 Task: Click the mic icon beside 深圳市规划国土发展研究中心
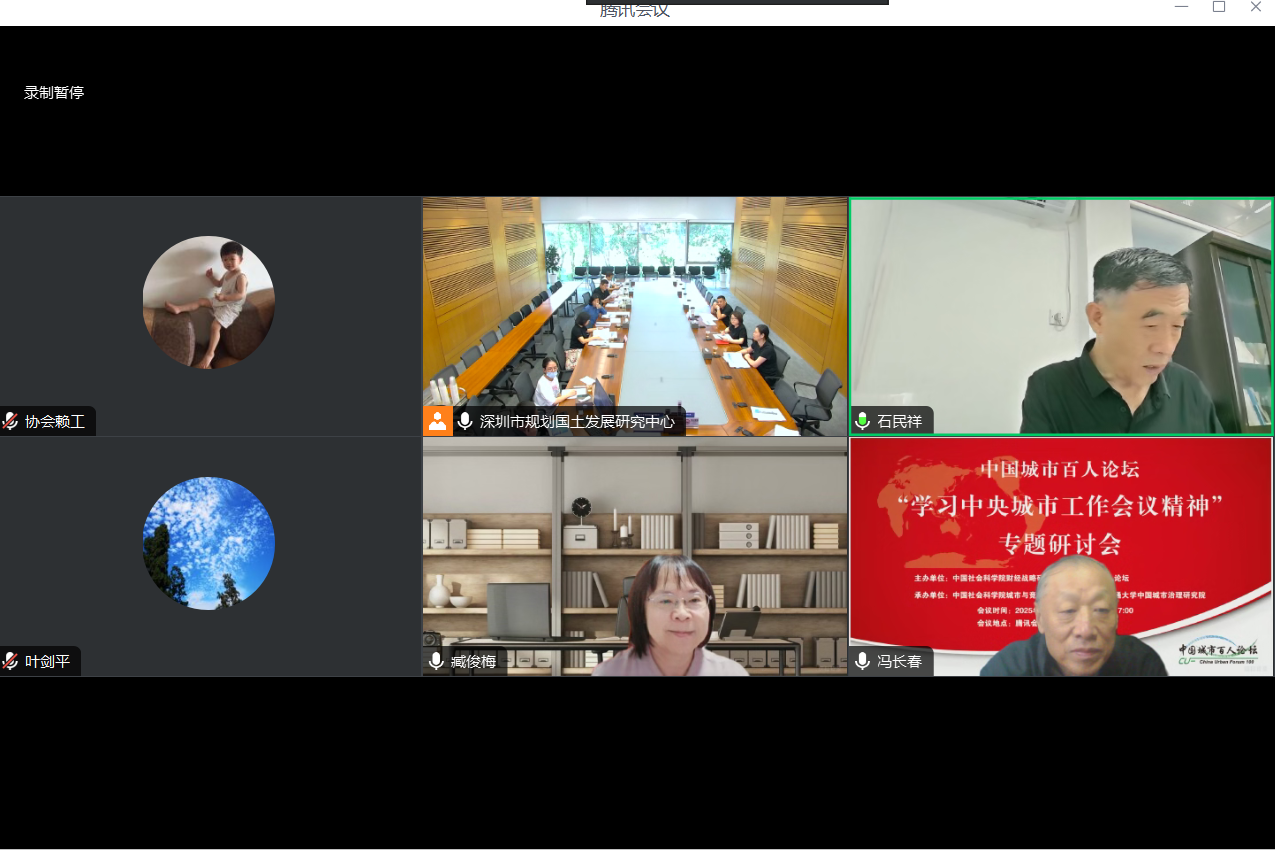[464, 421]
